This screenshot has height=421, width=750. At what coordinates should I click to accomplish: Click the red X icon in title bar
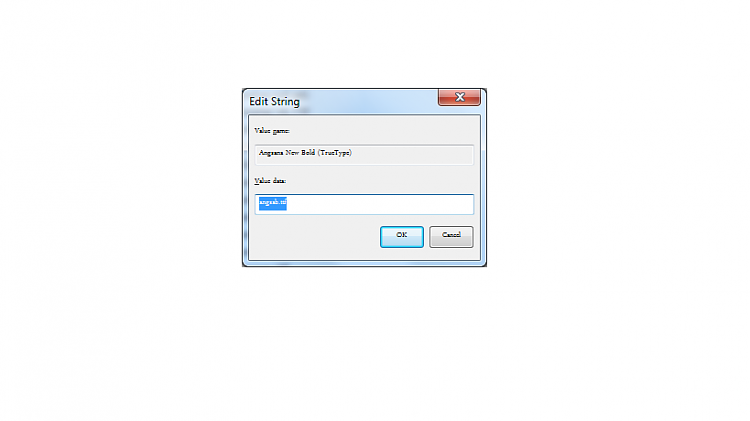tap(459, 97)
